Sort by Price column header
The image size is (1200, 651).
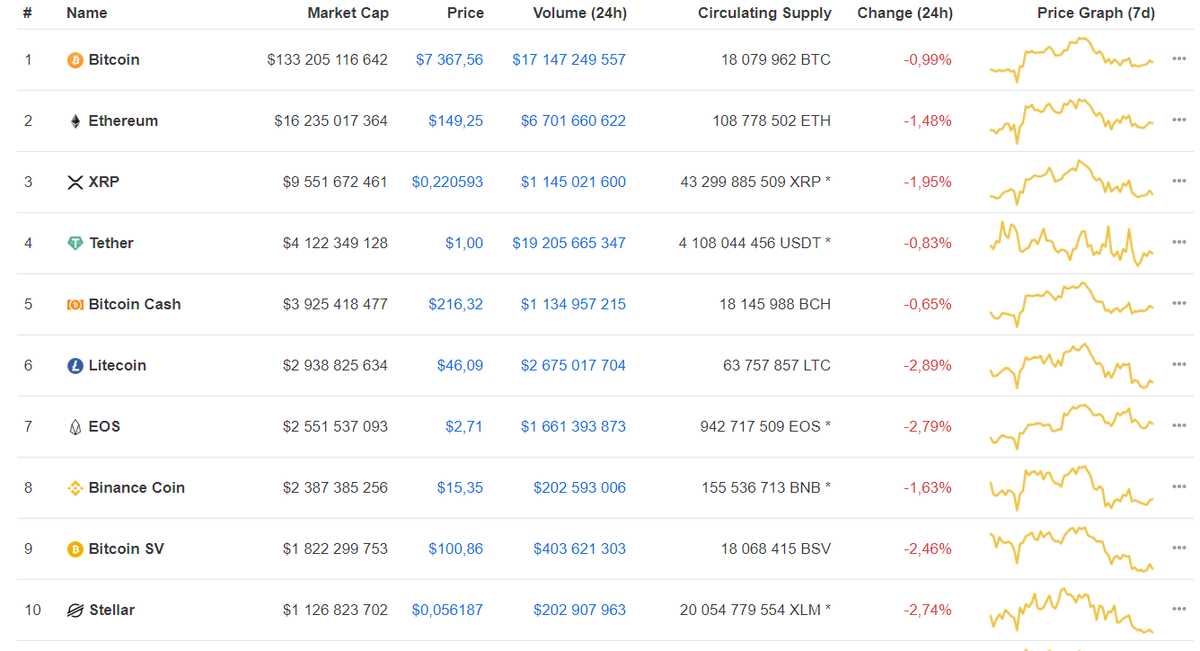coord(465,13)
